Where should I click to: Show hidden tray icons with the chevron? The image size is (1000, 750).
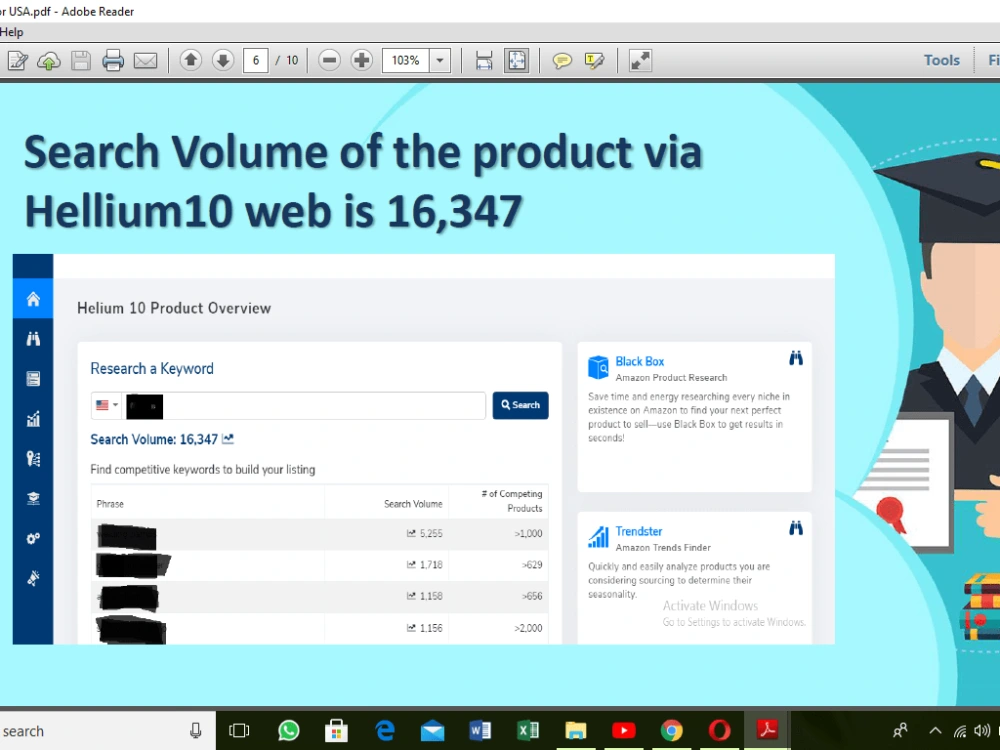935,731
